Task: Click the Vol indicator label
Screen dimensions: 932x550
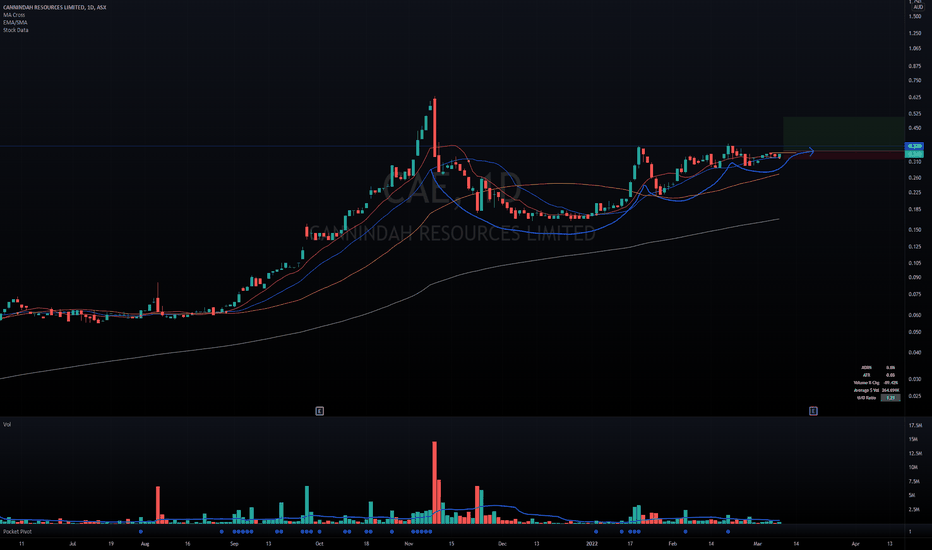Action: (x=7, y=425)
